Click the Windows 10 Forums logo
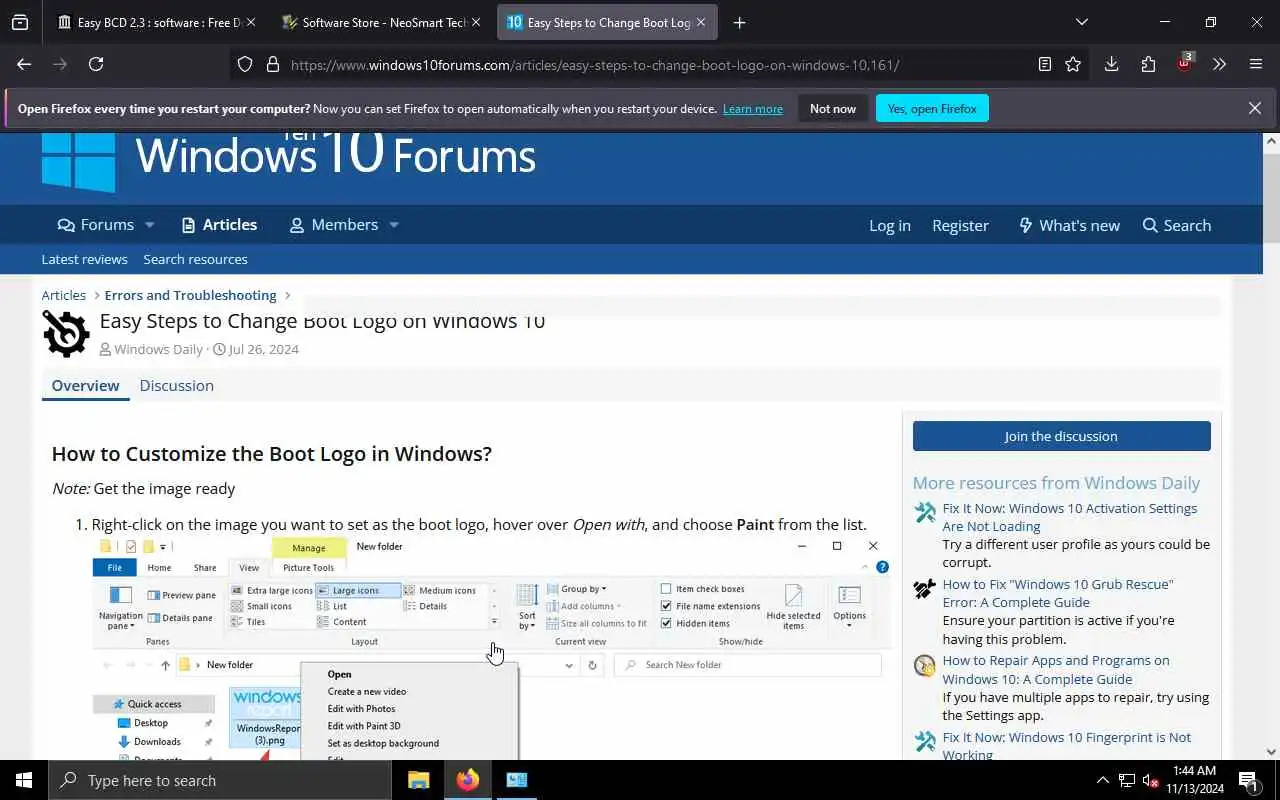 tap(288, 160)
